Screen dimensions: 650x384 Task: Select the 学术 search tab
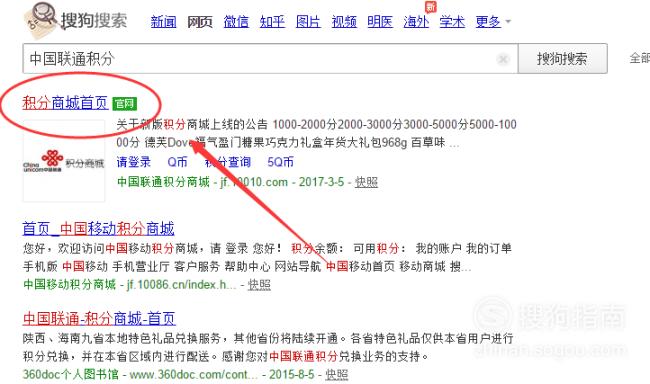point(452,22)
